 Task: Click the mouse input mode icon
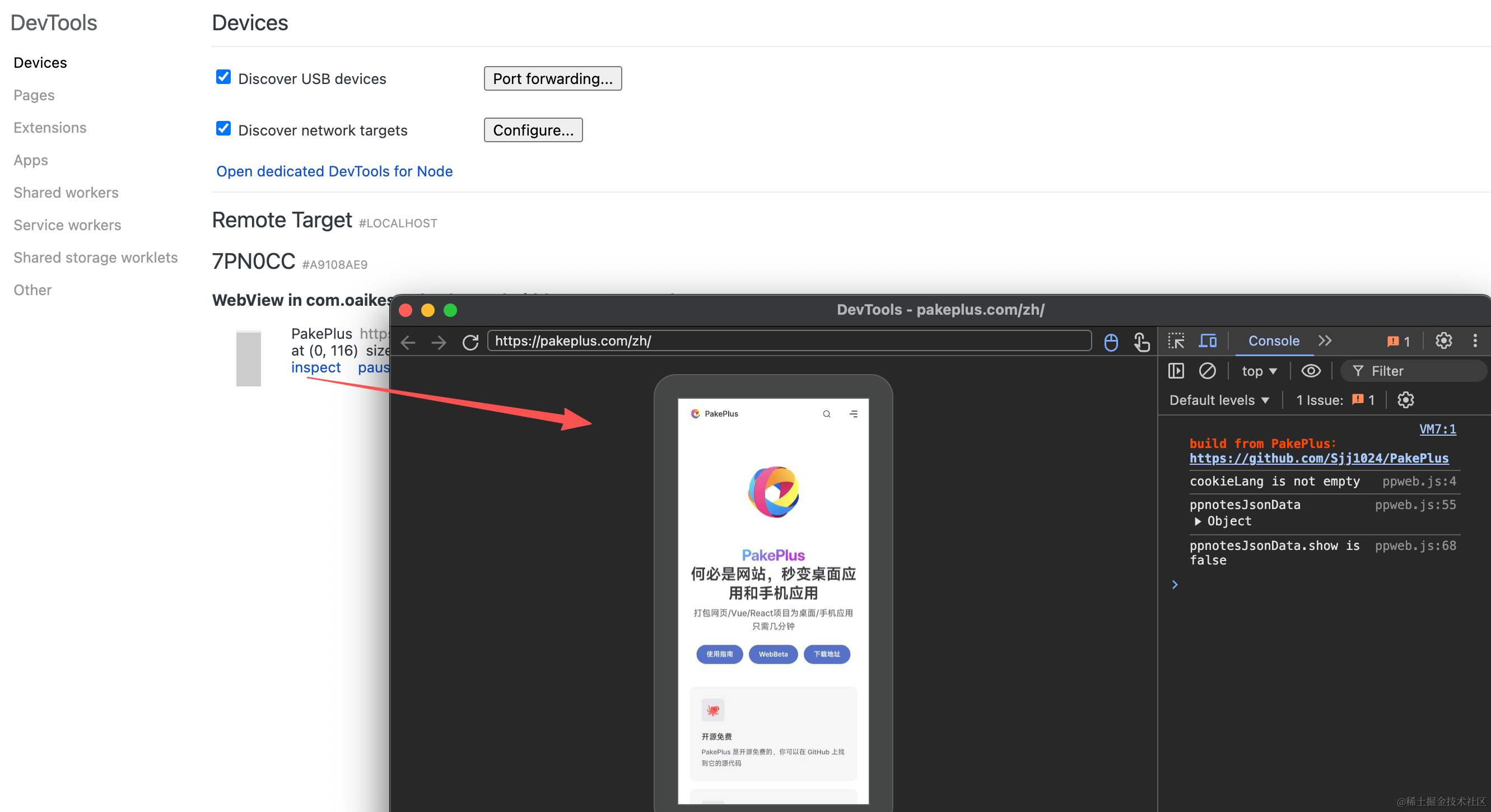point(1111,342)
